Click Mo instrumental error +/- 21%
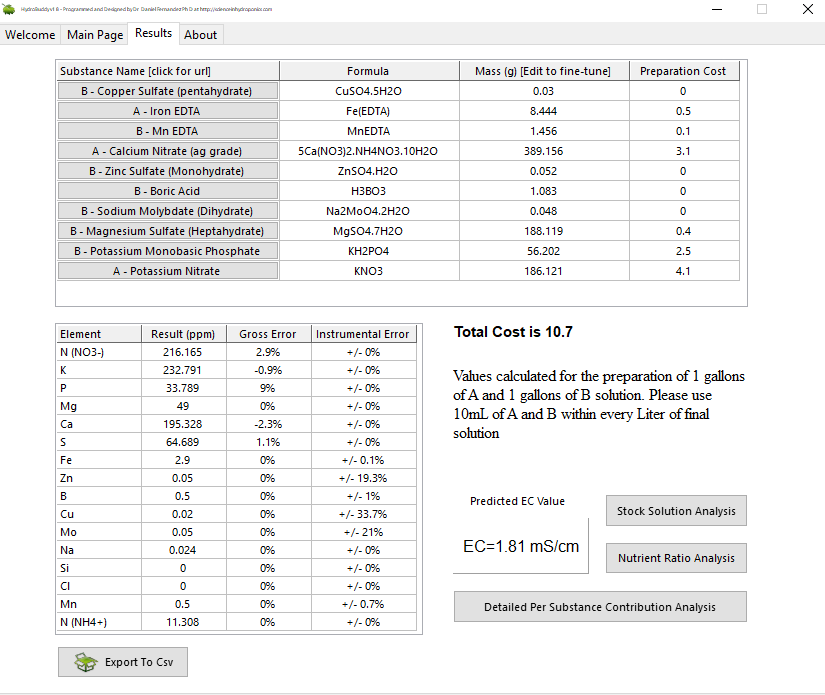The width and height of the screenshot is (825, 695). (364, 532)
